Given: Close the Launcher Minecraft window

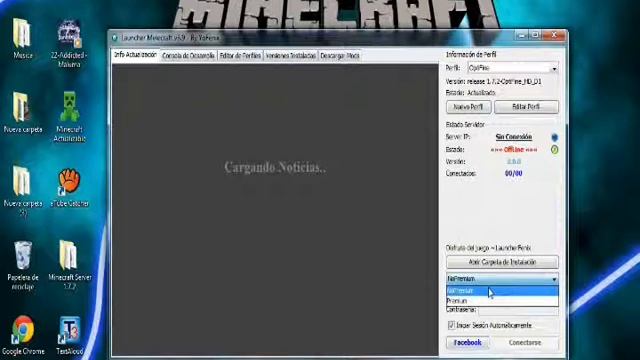Looking at the screenshot, I should [x=554, y=36].
